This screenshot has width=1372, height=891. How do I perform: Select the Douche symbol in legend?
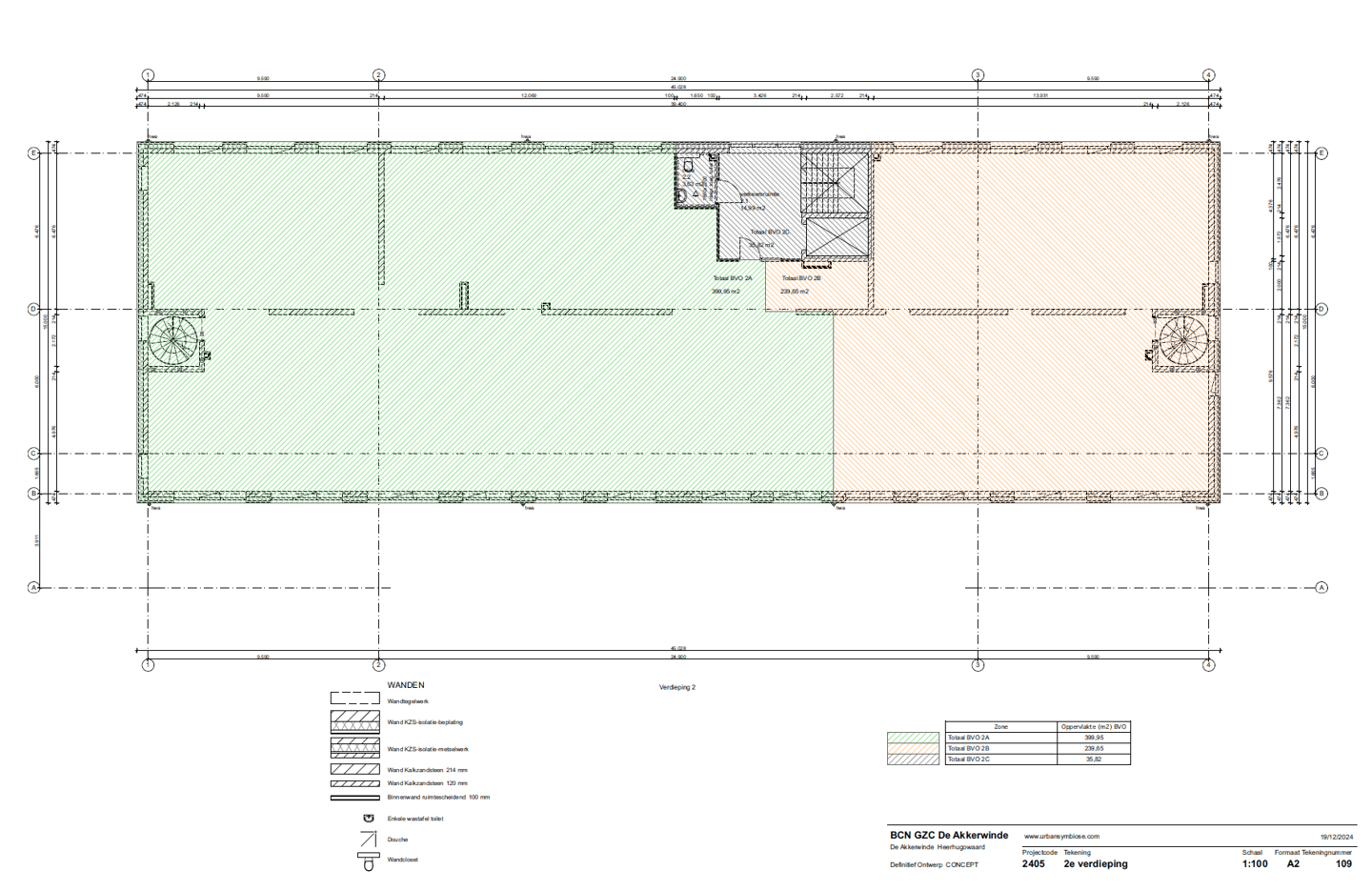(x=368, y=840)
